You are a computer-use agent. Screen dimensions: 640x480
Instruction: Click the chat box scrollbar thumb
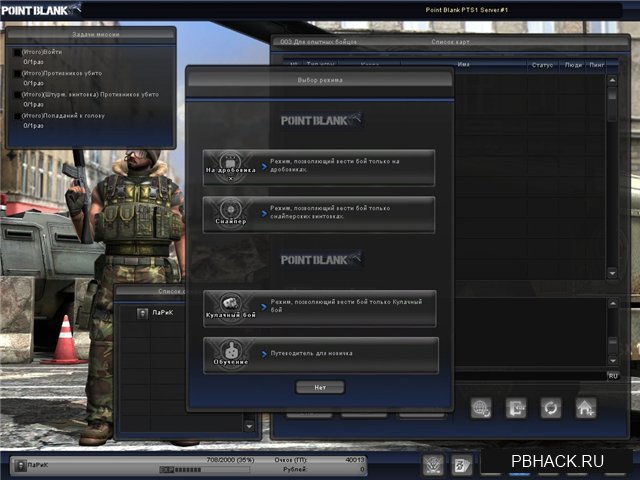click(613, 341)
